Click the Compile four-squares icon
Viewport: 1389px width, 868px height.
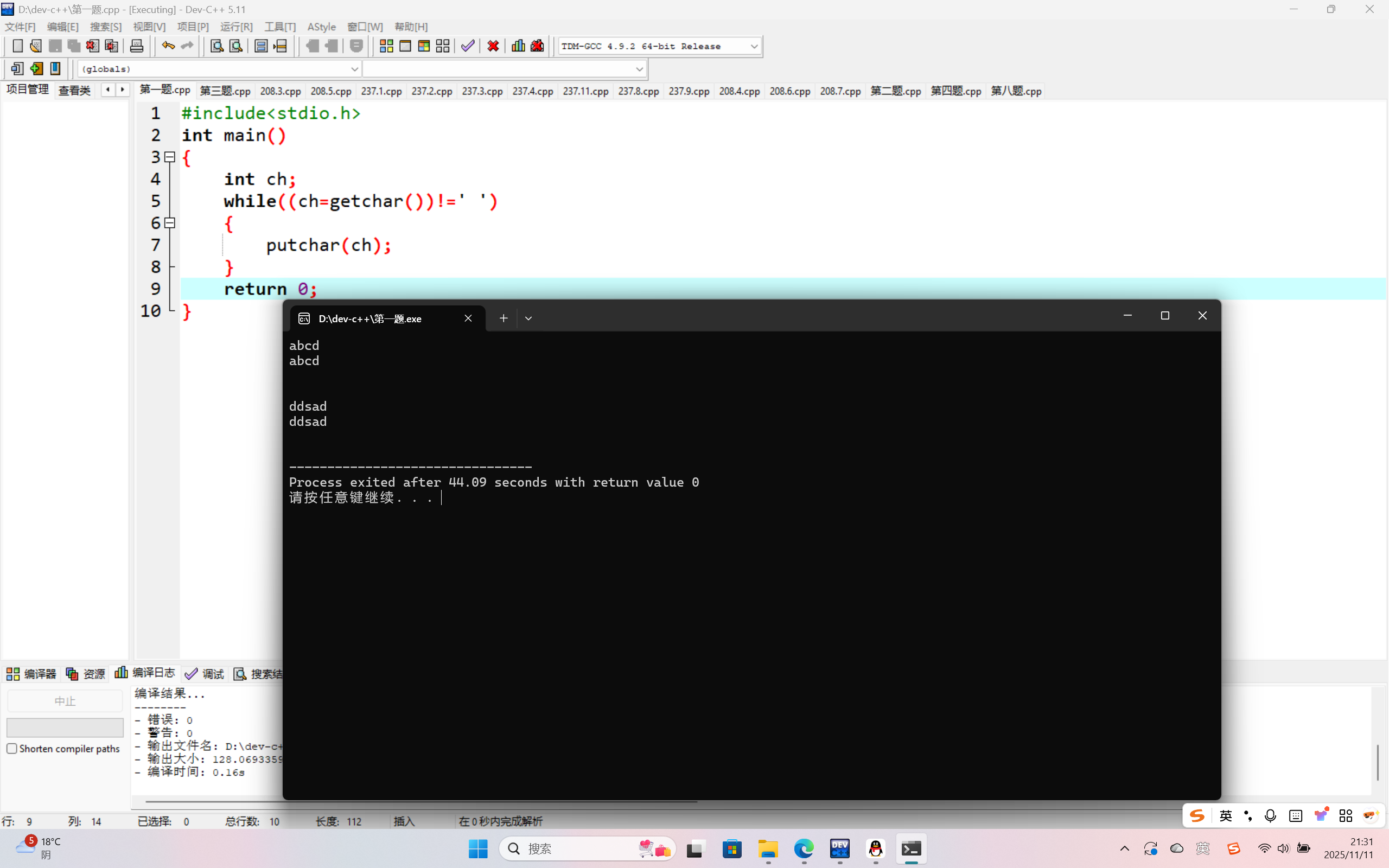coord(386,46)
